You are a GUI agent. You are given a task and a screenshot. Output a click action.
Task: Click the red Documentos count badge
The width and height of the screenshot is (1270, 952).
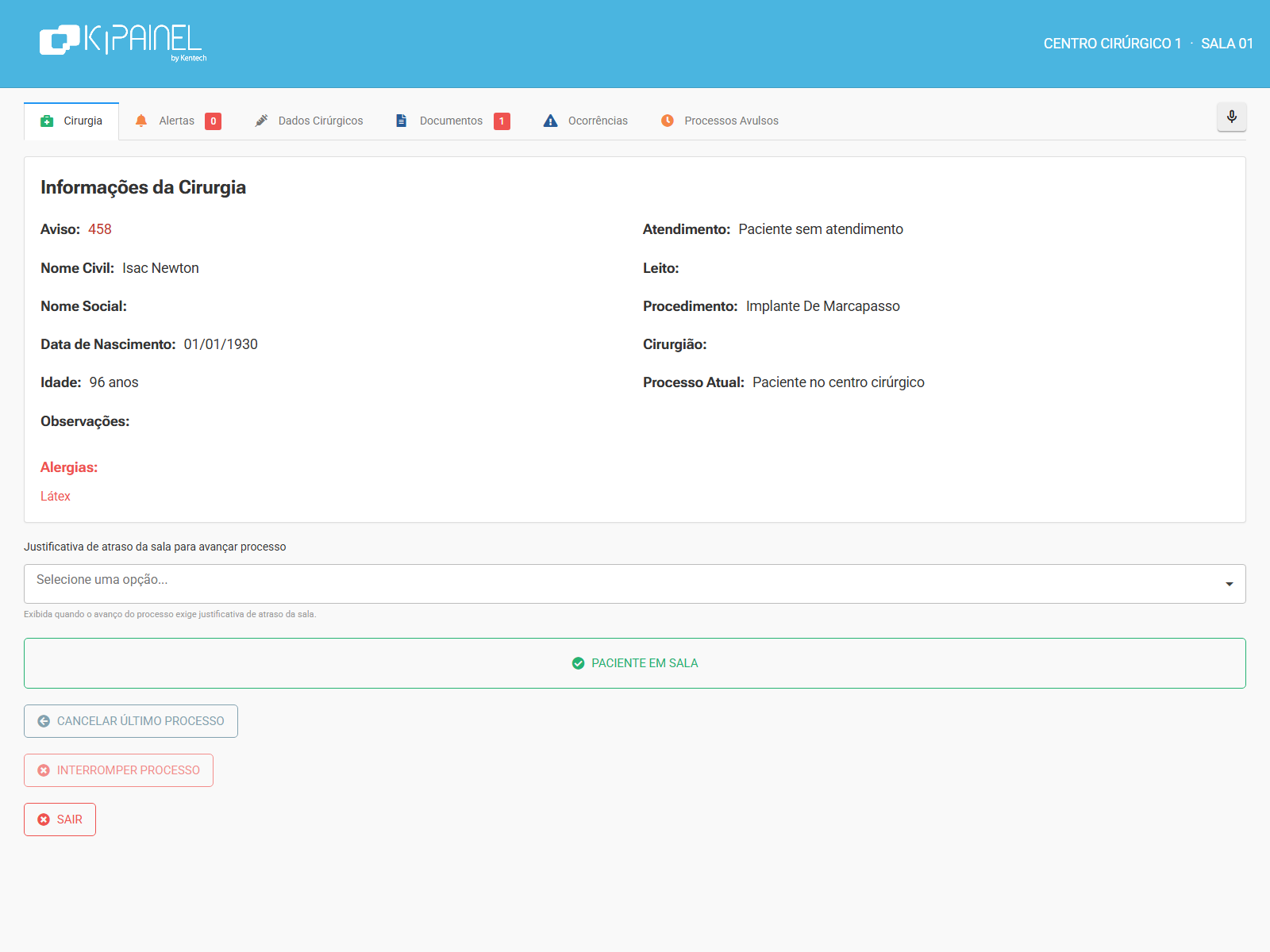coord(502,121)
